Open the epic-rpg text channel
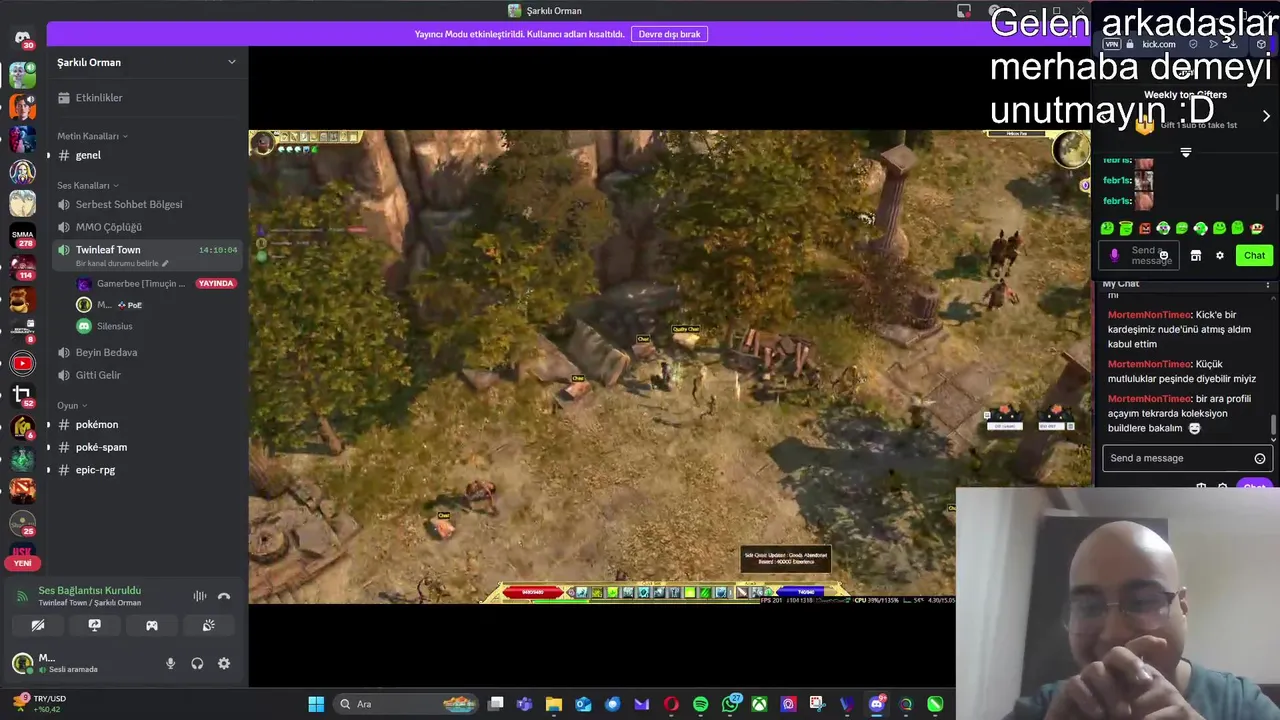 [x=147, y=470]
